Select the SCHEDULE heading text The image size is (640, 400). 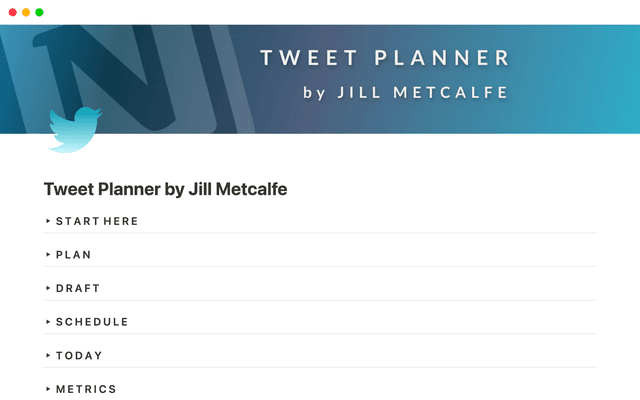(92, 322)
